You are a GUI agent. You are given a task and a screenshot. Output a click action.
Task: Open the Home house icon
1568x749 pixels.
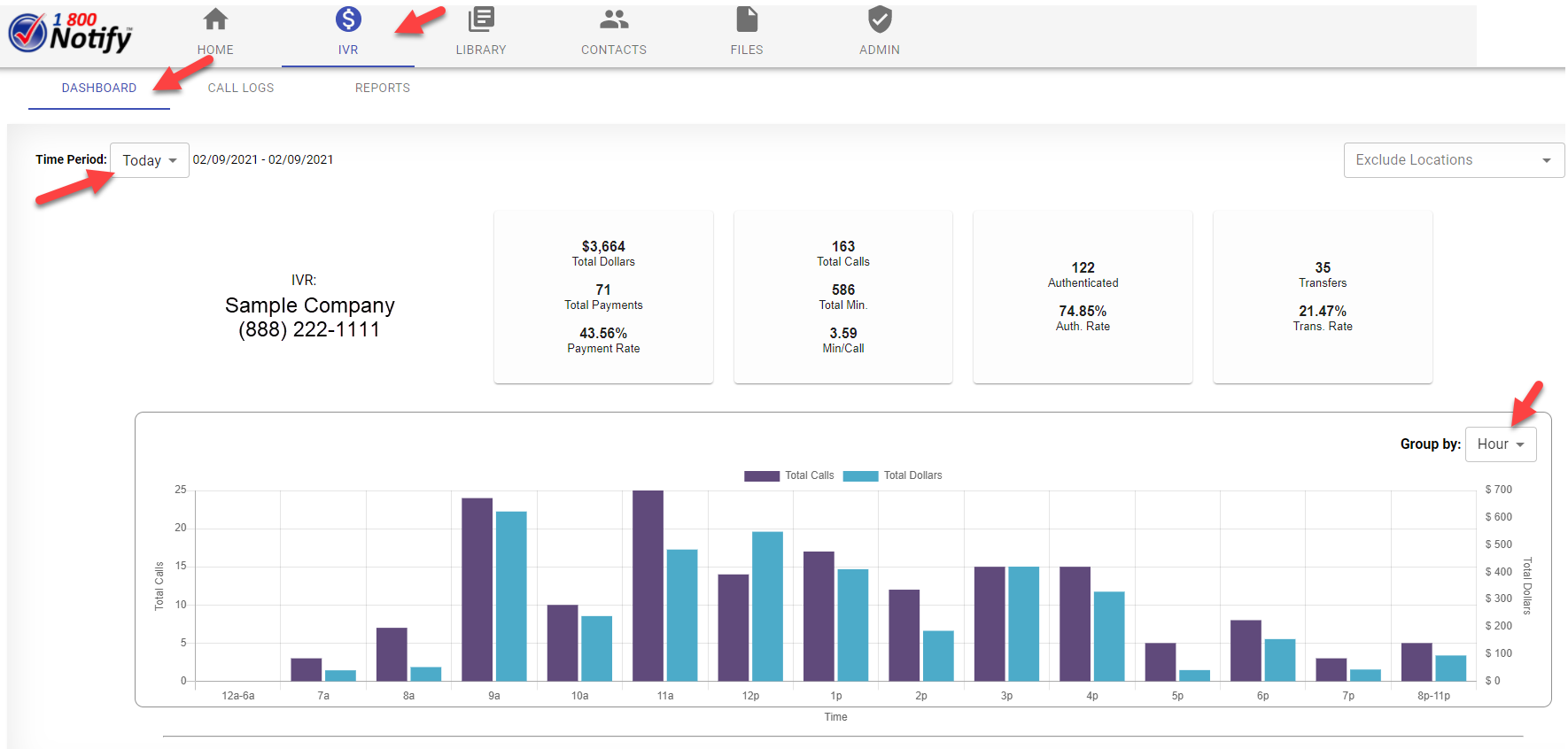[x=215, y=19]
